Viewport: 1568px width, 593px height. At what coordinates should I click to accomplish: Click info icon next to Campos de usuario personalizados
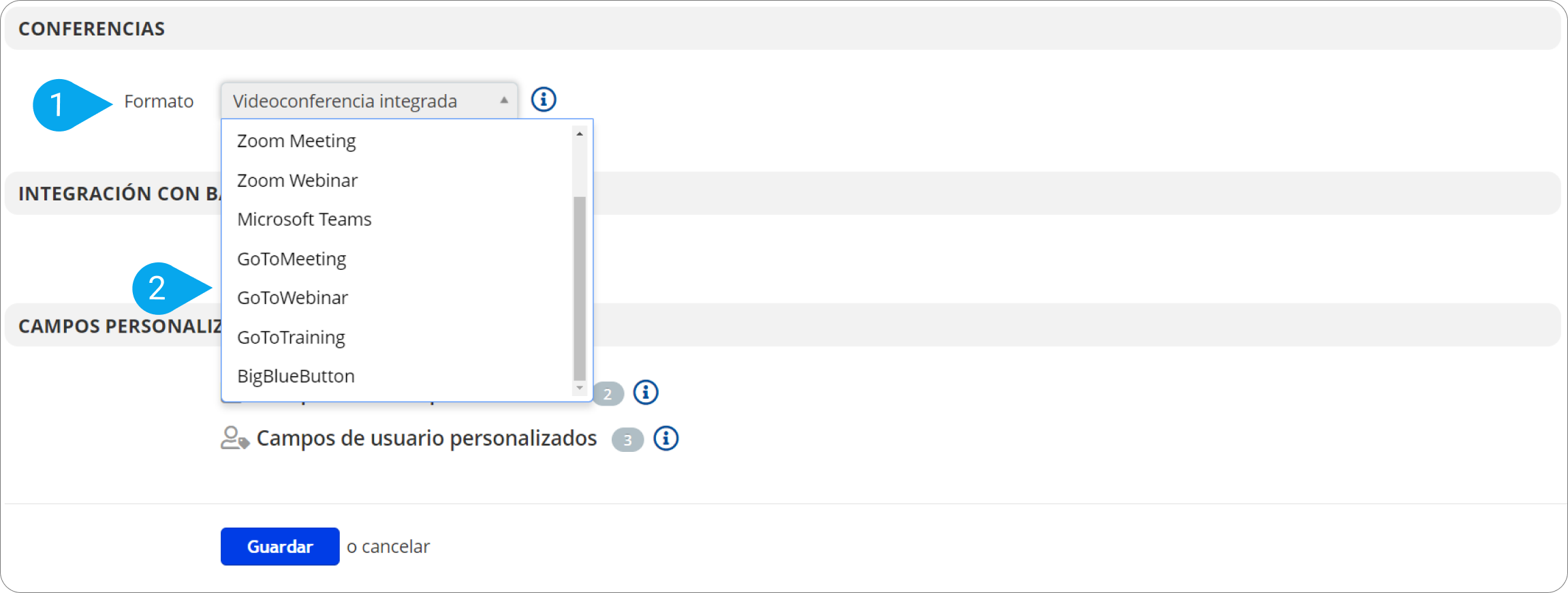pyautogui.click(x=666, y=438)
